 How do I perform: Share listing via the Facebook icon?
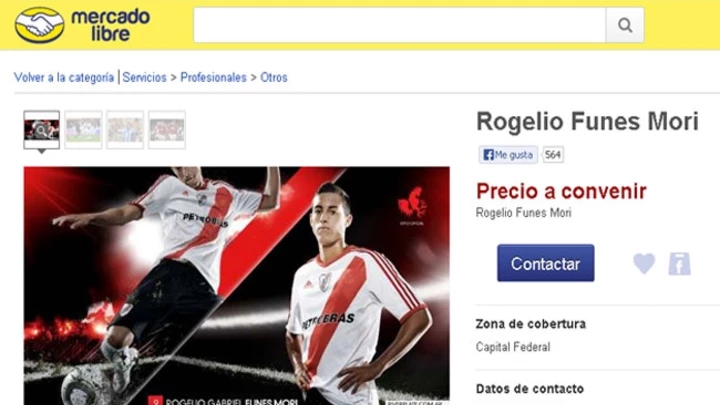pos(679,264)
